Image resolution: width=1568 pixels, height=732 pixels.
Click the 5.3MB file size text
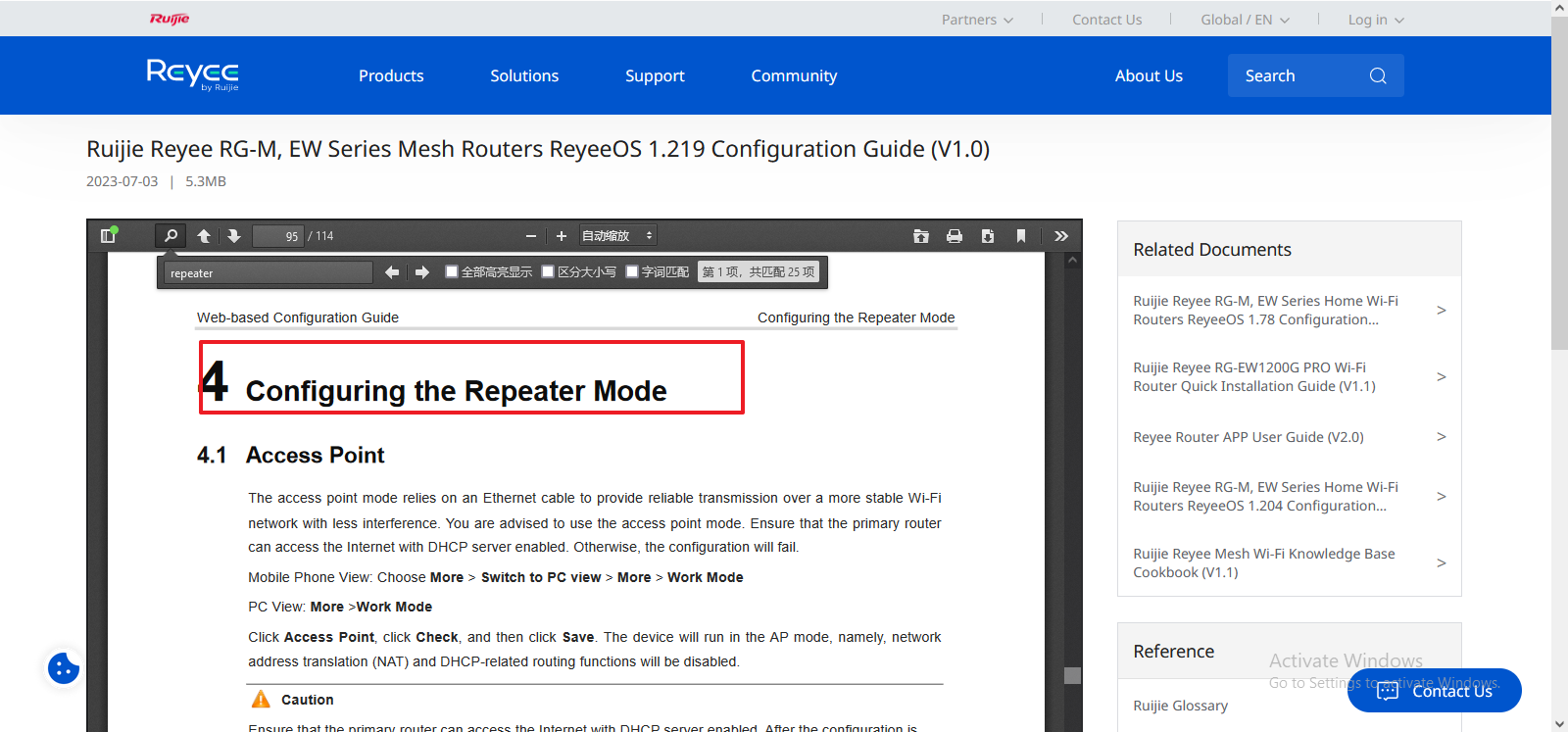206,181
